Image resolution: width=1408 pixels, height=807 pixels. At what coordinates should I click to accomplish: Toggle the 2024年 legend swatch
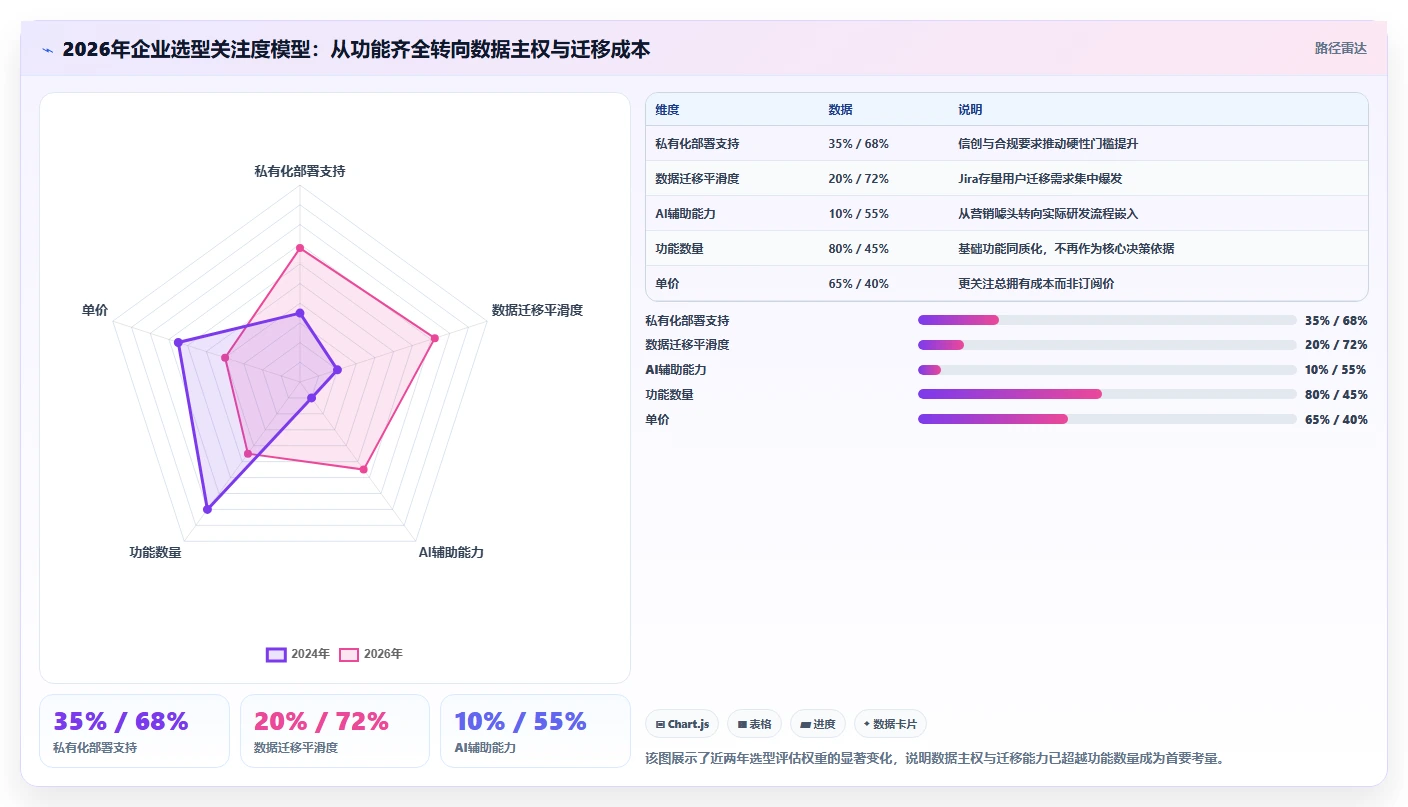point(276,654)
